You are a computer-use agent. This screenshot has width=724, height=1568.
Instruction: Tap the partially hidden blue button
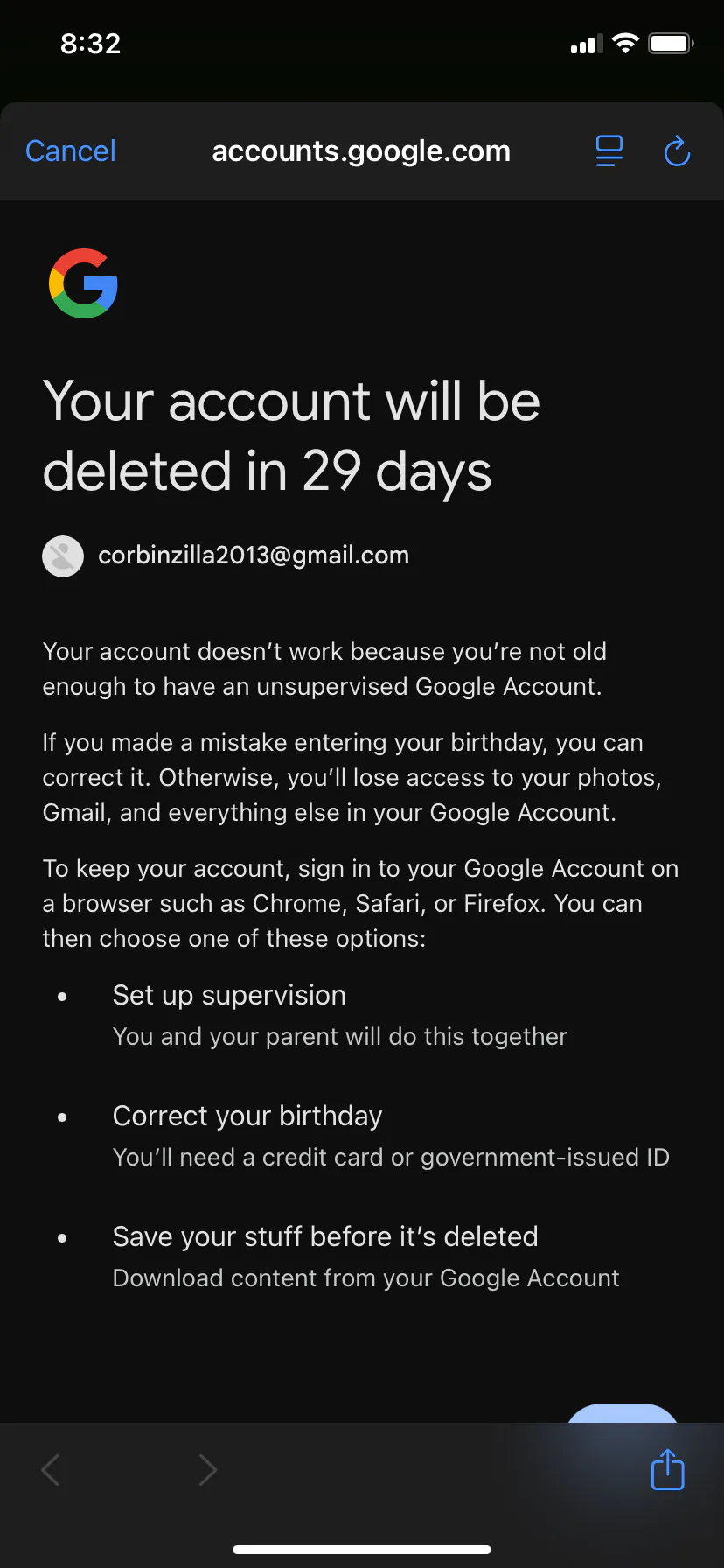(x=623, y=1413)
